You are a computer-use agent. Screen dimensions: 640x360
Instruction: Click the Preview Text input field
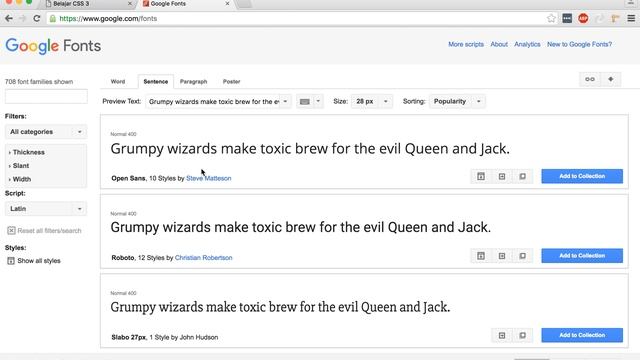(213, 101)
